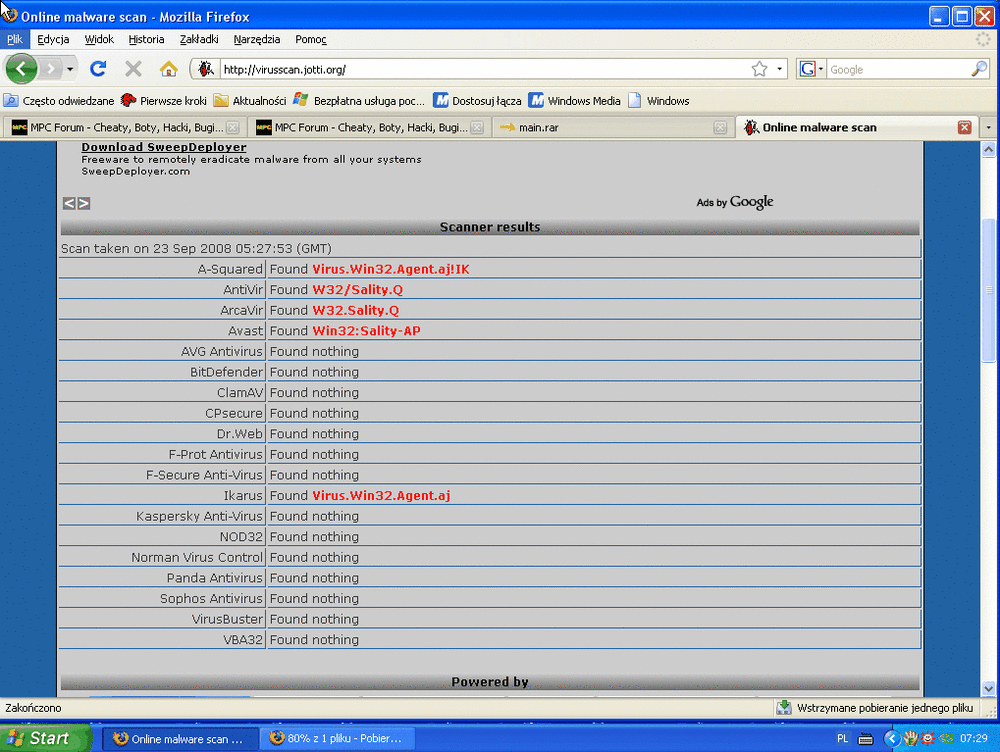
Task: Go back with the green Back arrow
Action: point(21,69)
